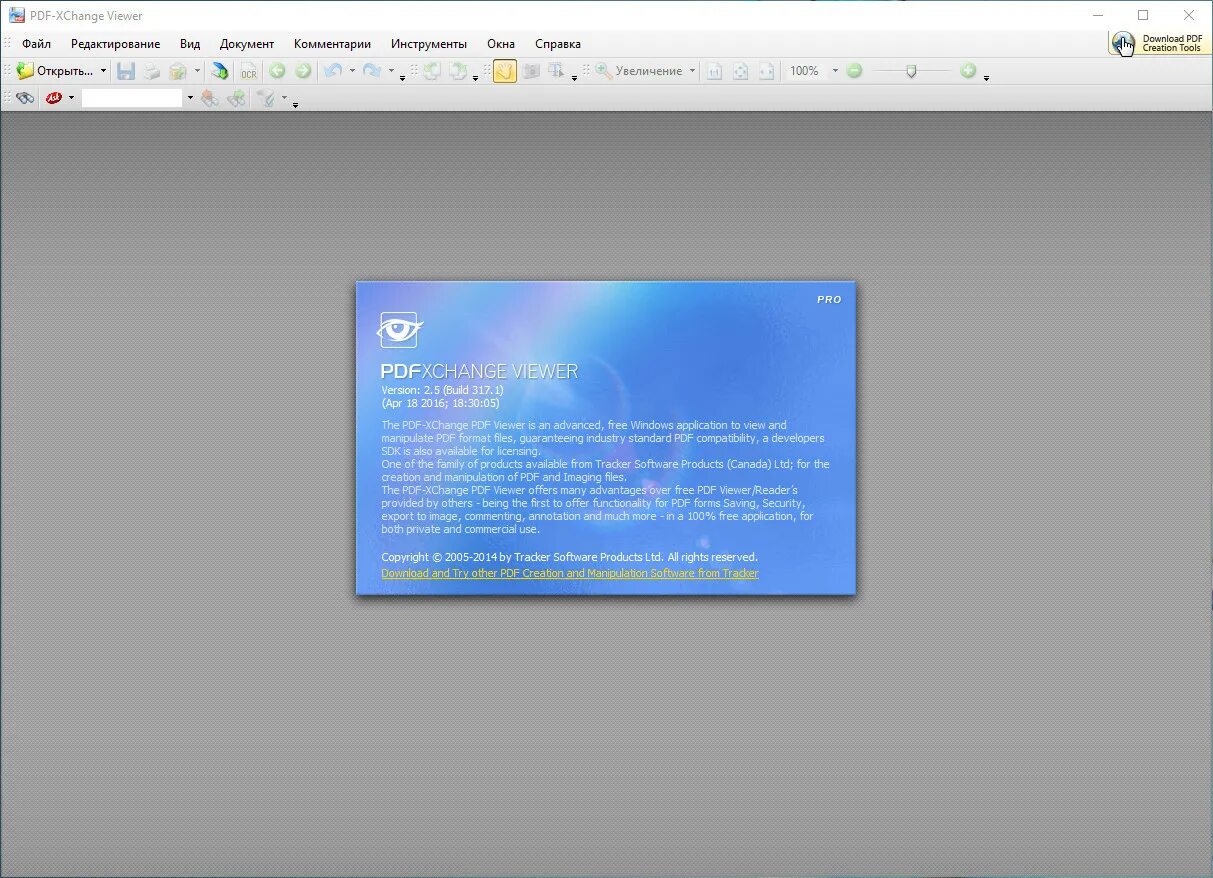Screen dimensions: 1213x878
Task: Open the Документ menu
Action: (247, 44)
